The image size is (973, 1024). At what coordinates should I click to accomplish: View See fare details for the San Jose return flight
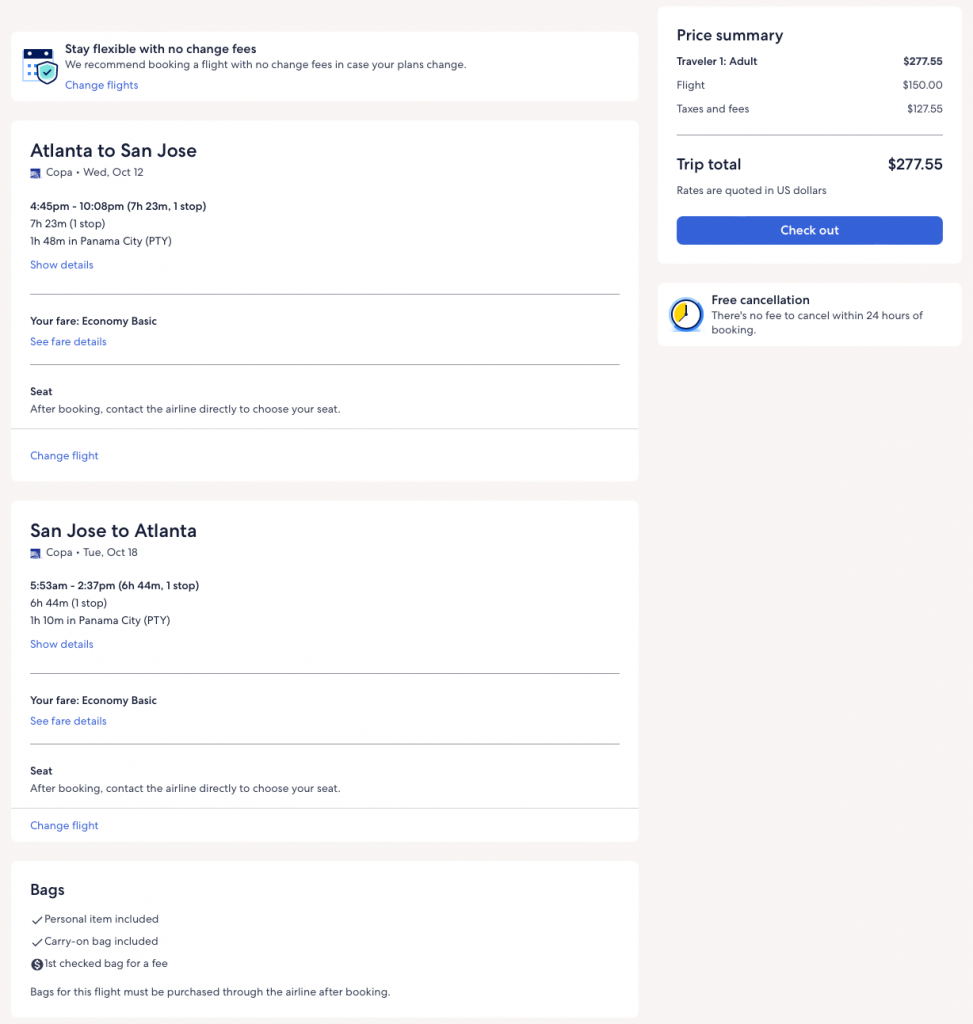click(x=68, y=721)
